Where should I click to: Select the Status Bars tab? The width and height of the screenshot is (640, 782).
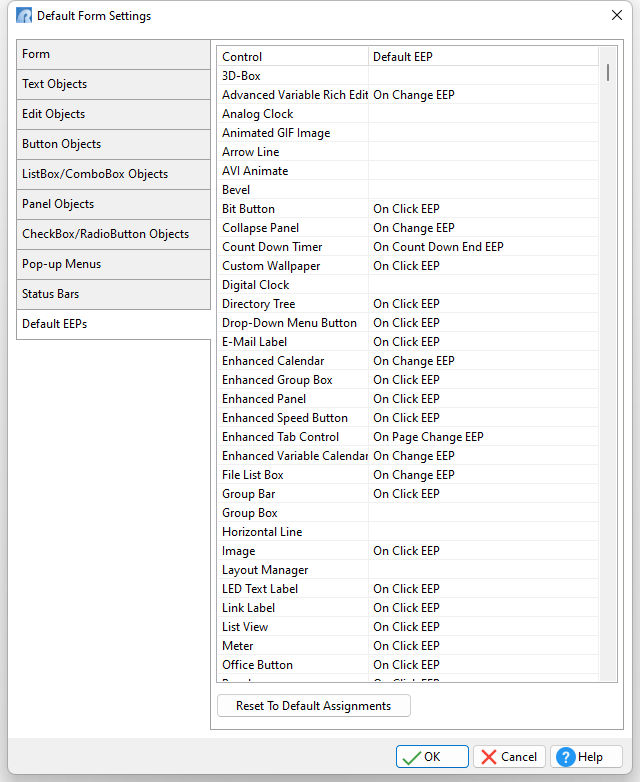pyautogui.click(x=113, y=294)
